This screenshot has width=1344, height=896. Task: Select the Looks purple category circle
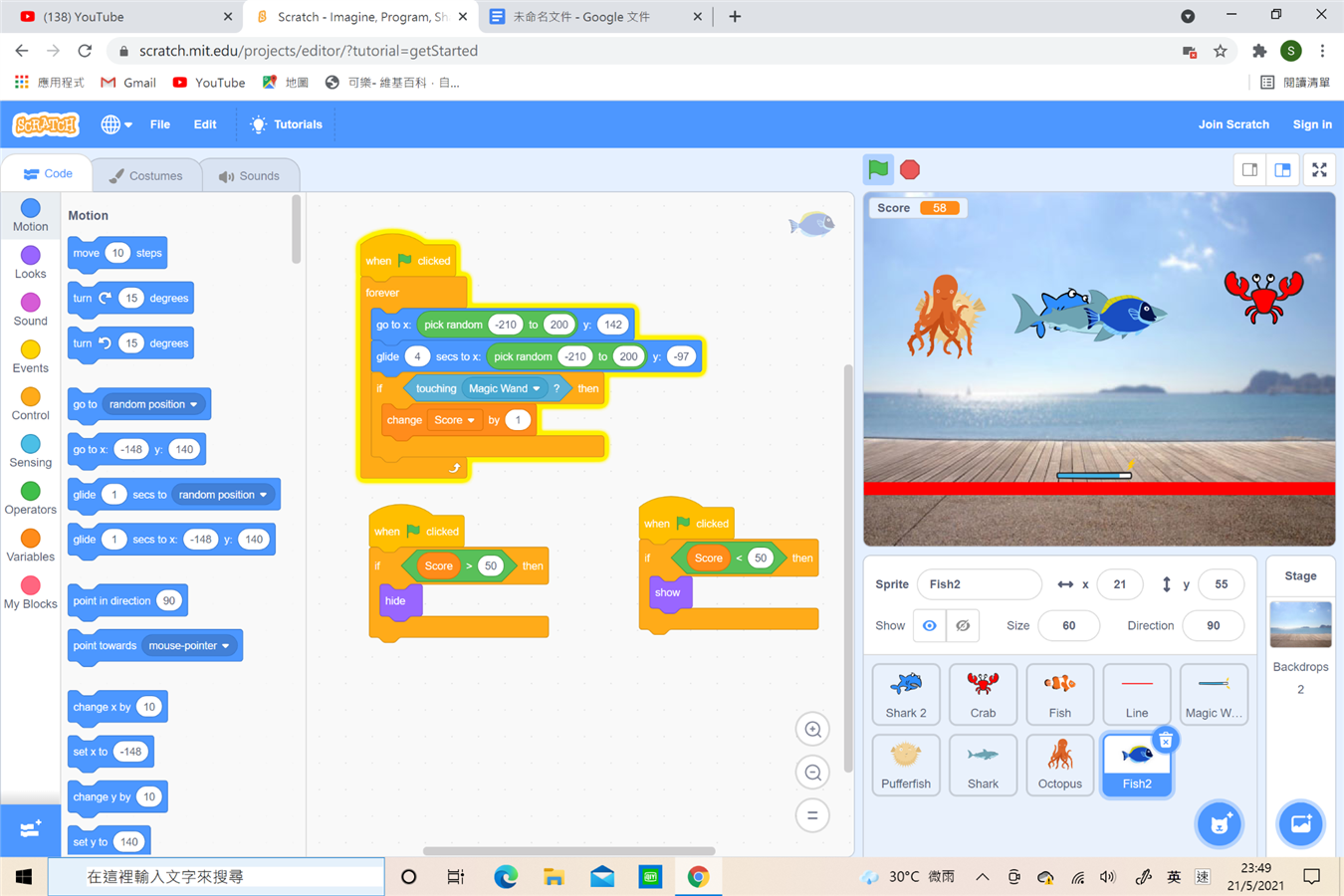(x=30, y=256)
